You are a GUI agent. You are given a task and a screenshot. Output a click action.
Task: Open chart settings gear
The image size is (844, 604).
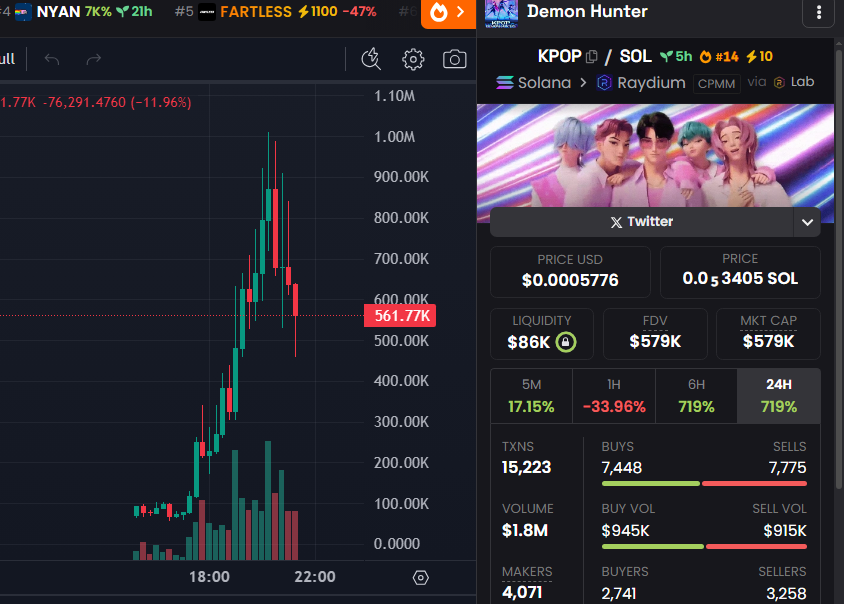click(x=413, y=59)
